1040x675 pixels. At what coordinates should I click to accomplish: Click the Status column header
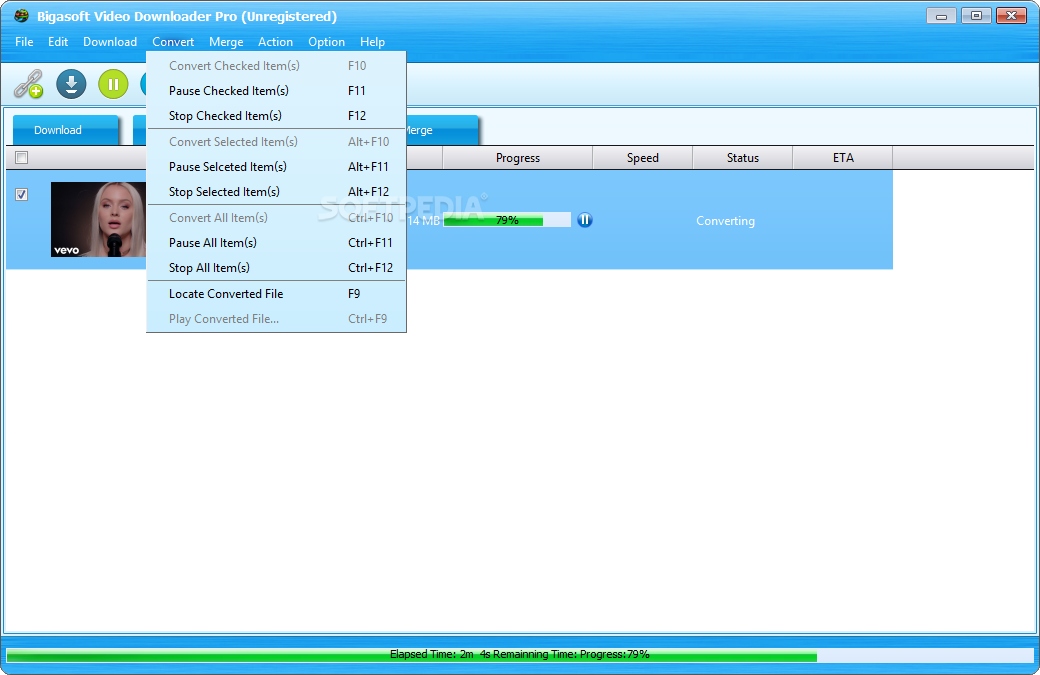[742, 158]
